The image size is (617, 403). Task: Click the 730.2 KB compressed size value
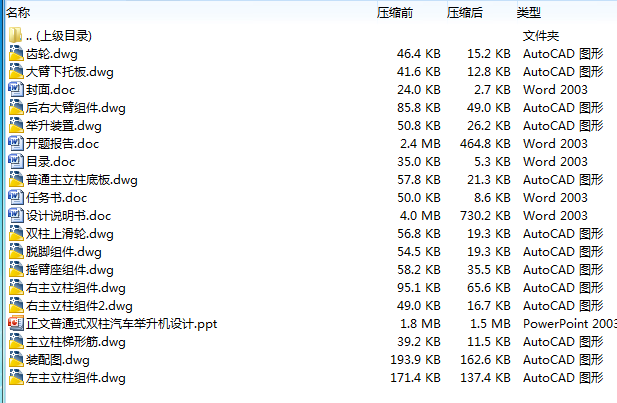[x=485, y=216]
